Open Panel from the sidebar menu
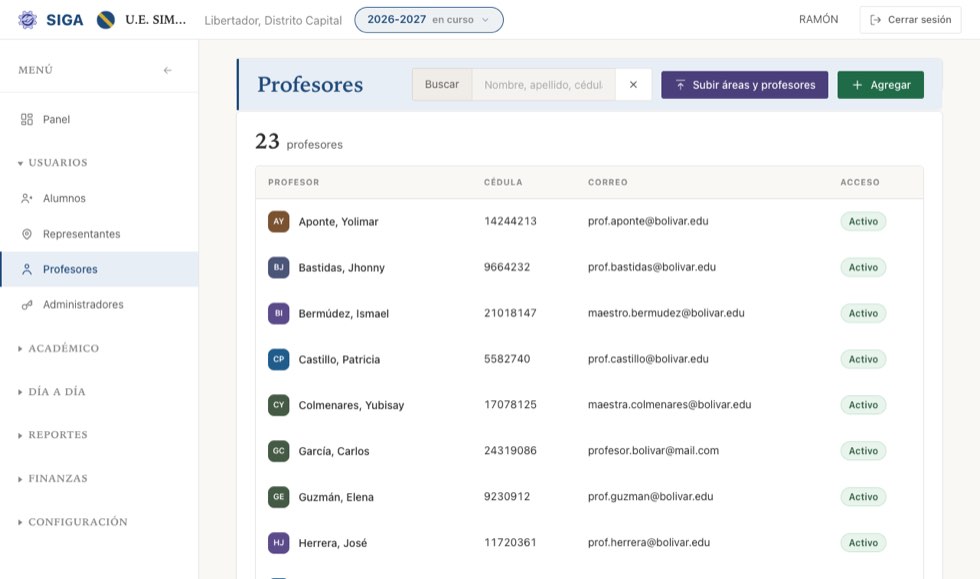Image resolution: width=980 pixels, height=579 pixels. tap(99, 119)
